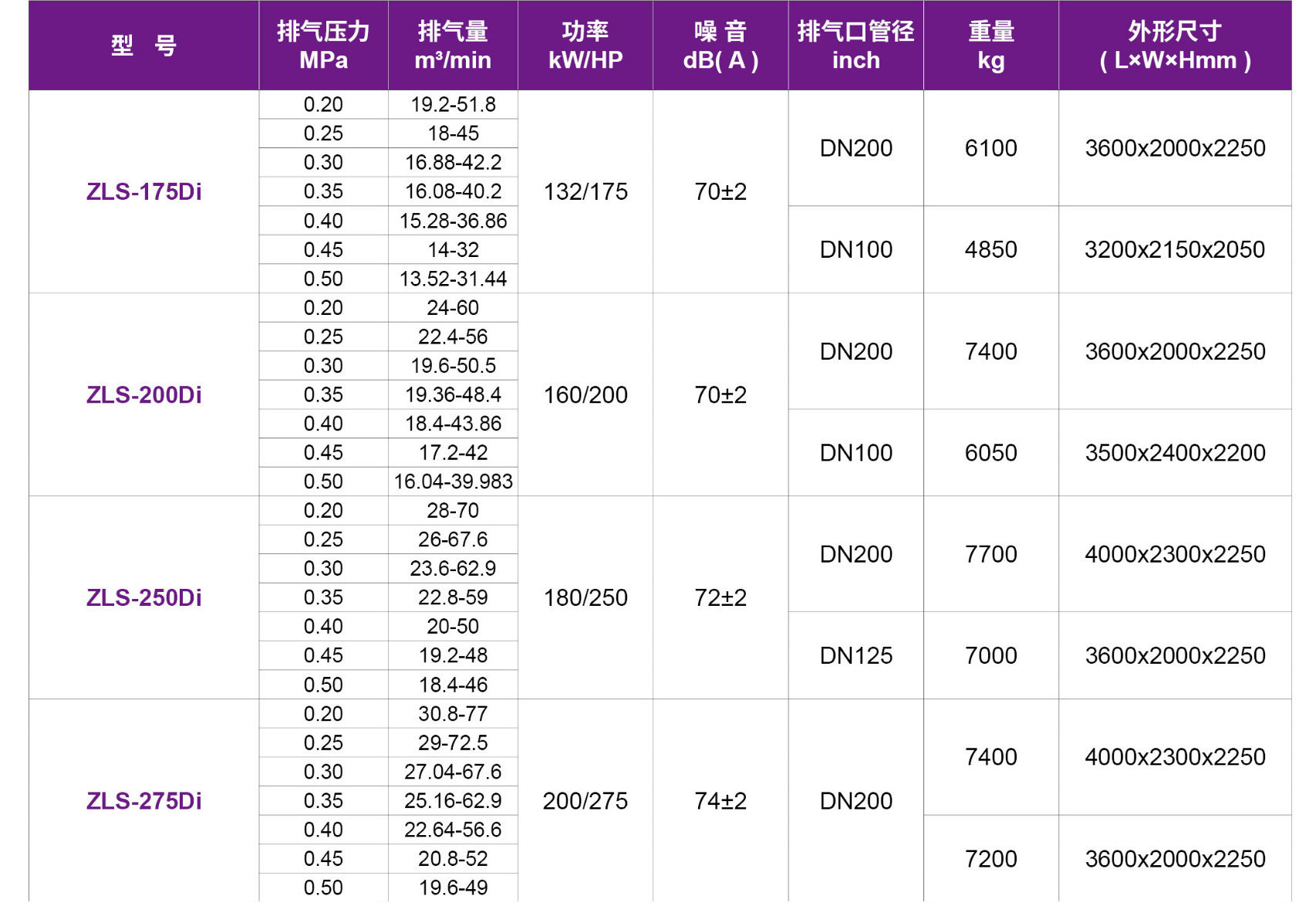Click the 160/200 power cell
This screenshot has height=903, width=1316.
(585, 394)
